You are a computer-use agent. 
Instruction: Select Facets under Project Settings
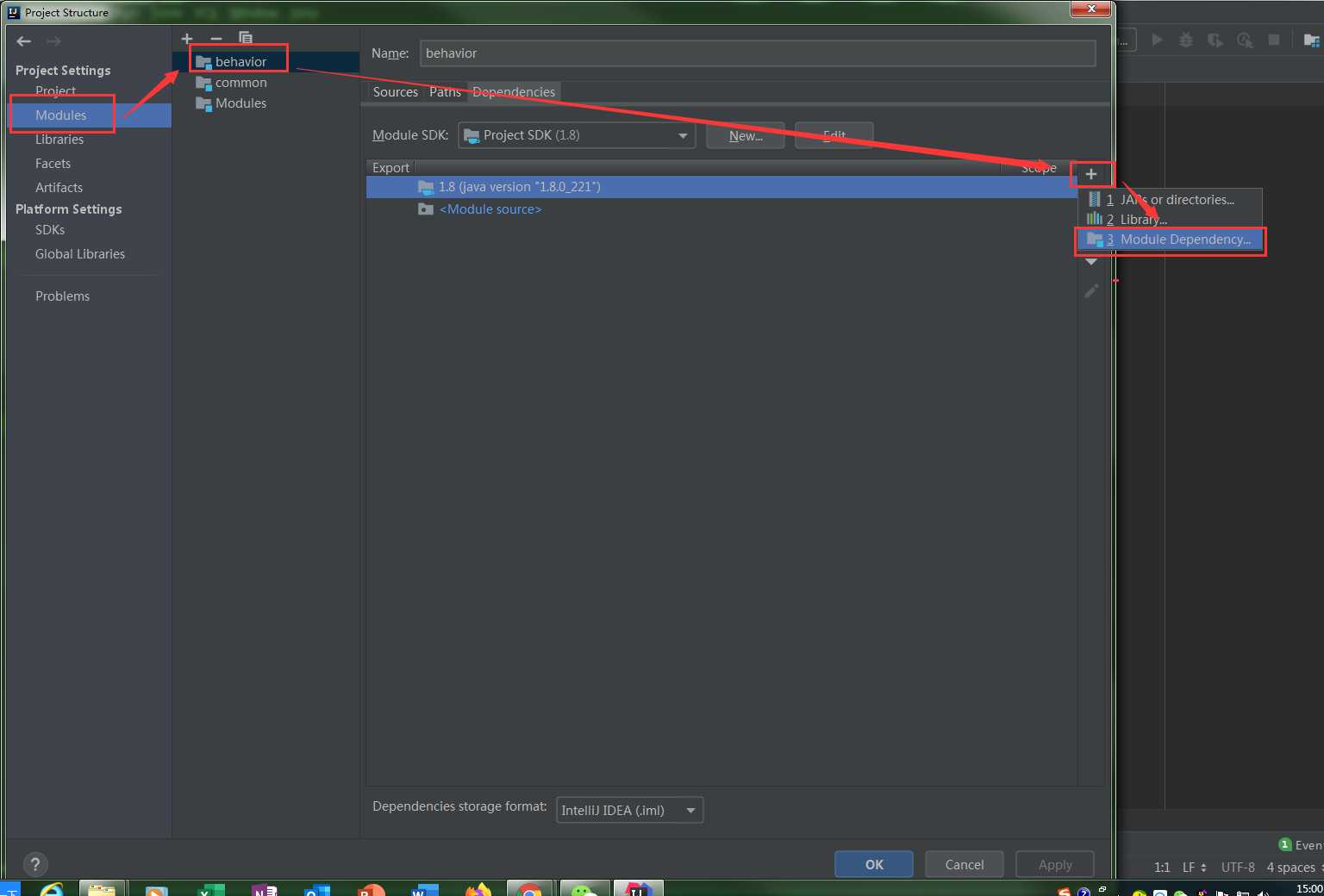[53, 163]
